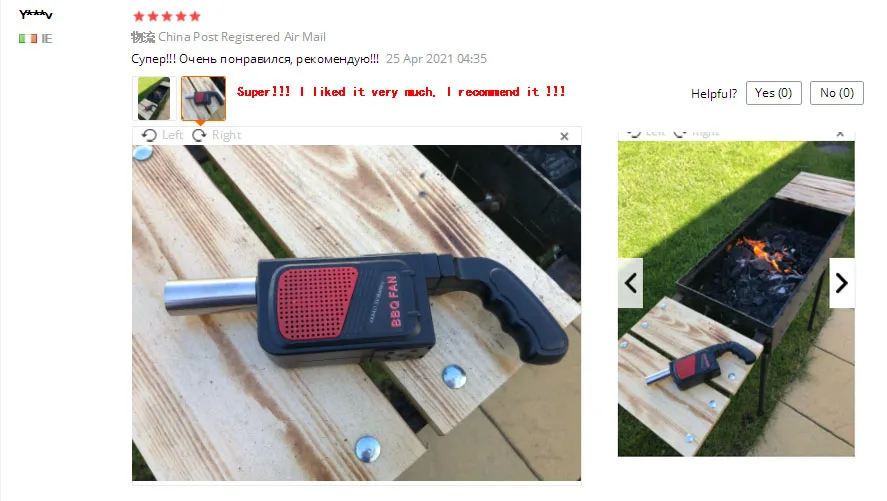Open the first review thumbnail of the grill

coord(154,98)
